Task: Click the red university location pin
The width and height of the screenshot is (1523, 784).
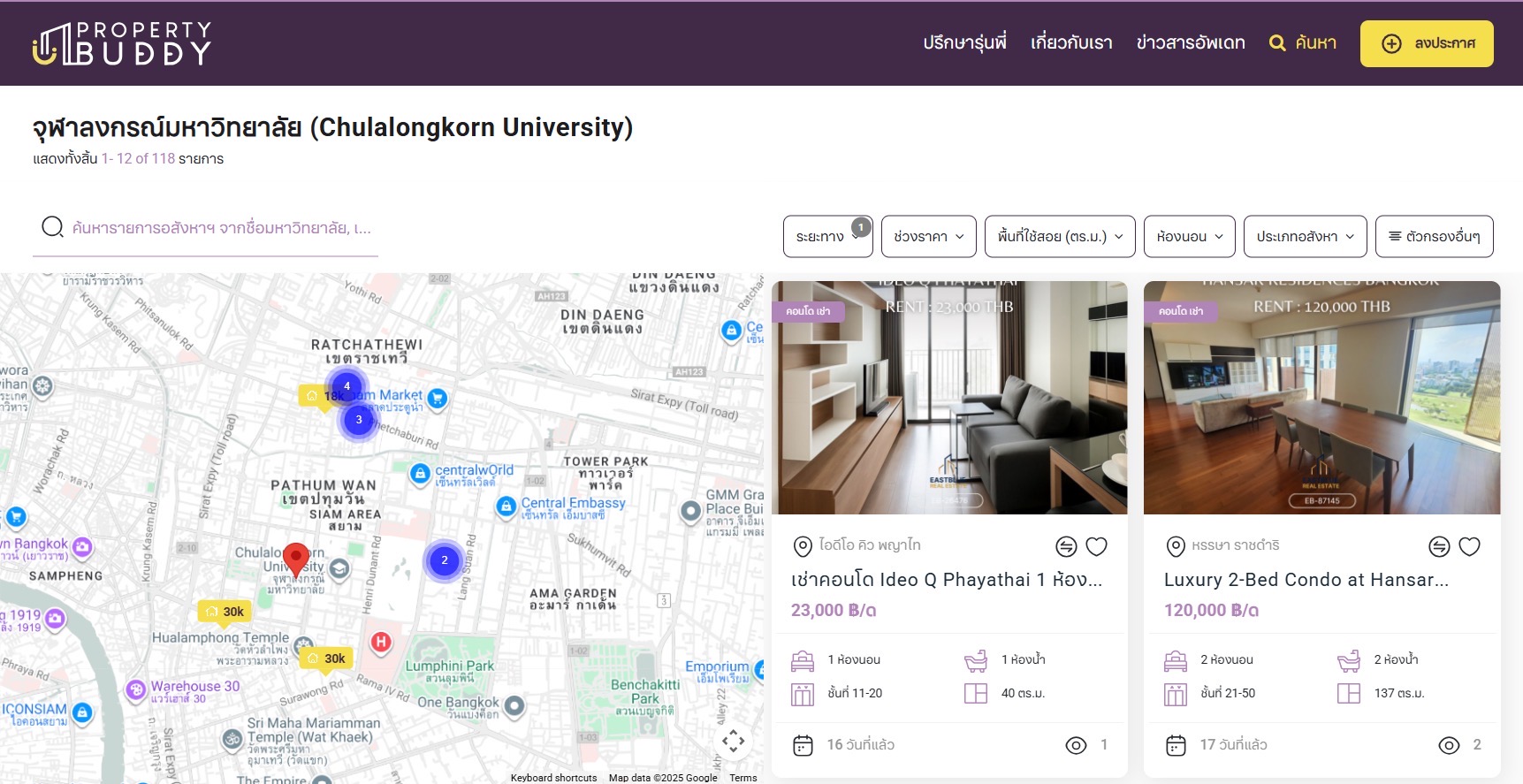Action: pyautogui.click(x=296, y=558)
